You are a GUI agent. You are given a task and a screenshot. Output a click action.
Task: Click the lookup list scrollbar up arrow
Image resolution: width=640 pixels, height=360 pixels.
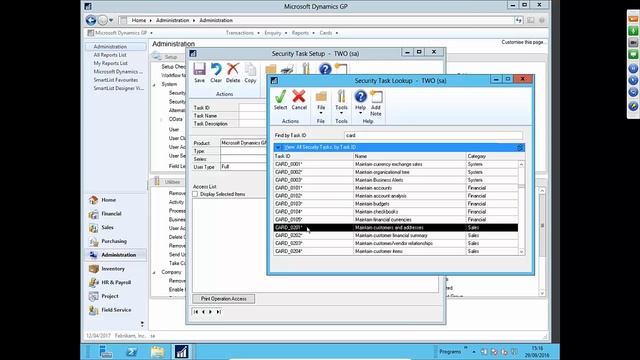point(521,164)
